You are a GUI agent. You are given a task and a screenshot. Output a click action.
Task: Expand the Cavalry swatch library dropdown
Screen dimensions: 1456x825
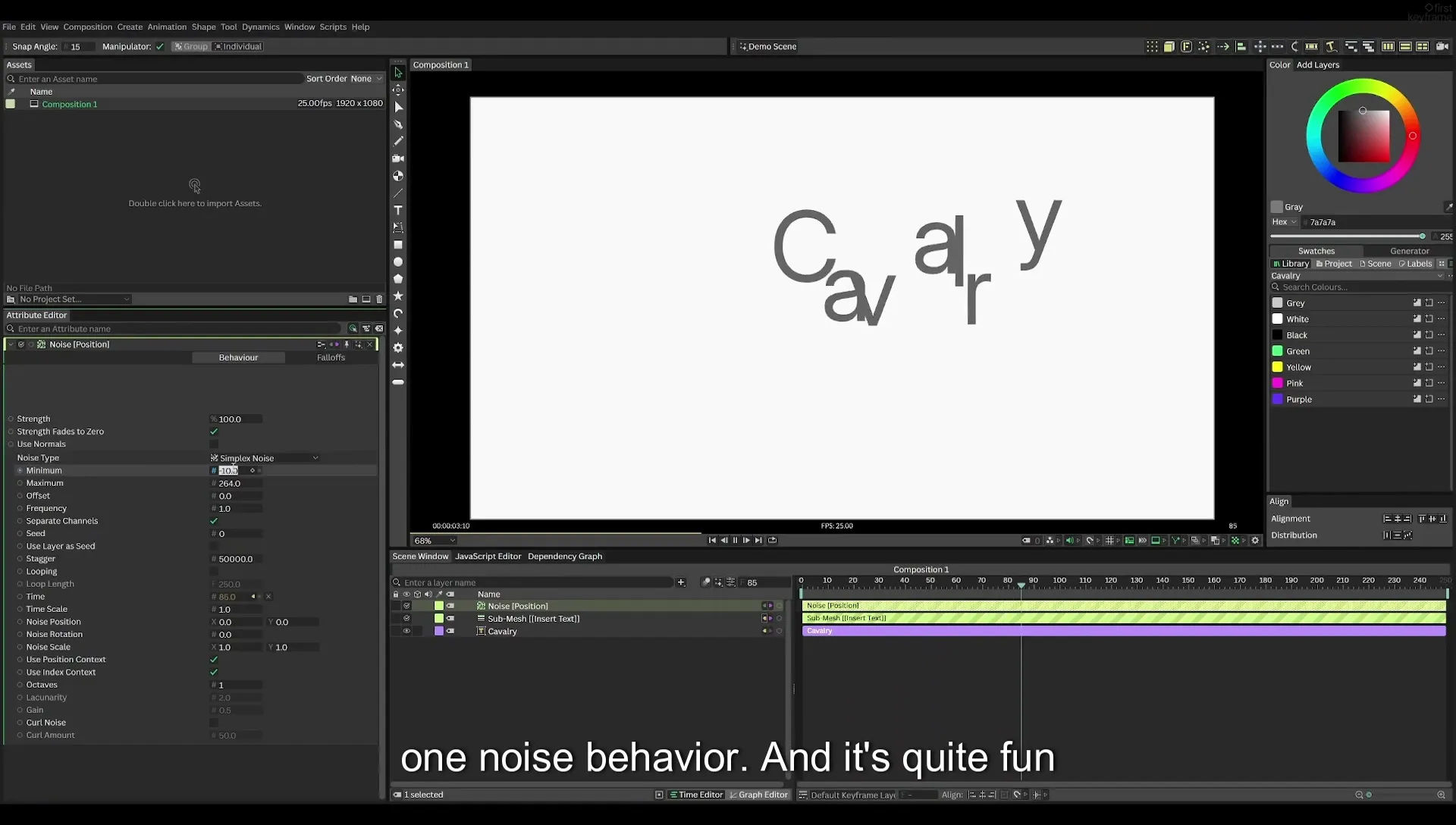(1357, 276)
